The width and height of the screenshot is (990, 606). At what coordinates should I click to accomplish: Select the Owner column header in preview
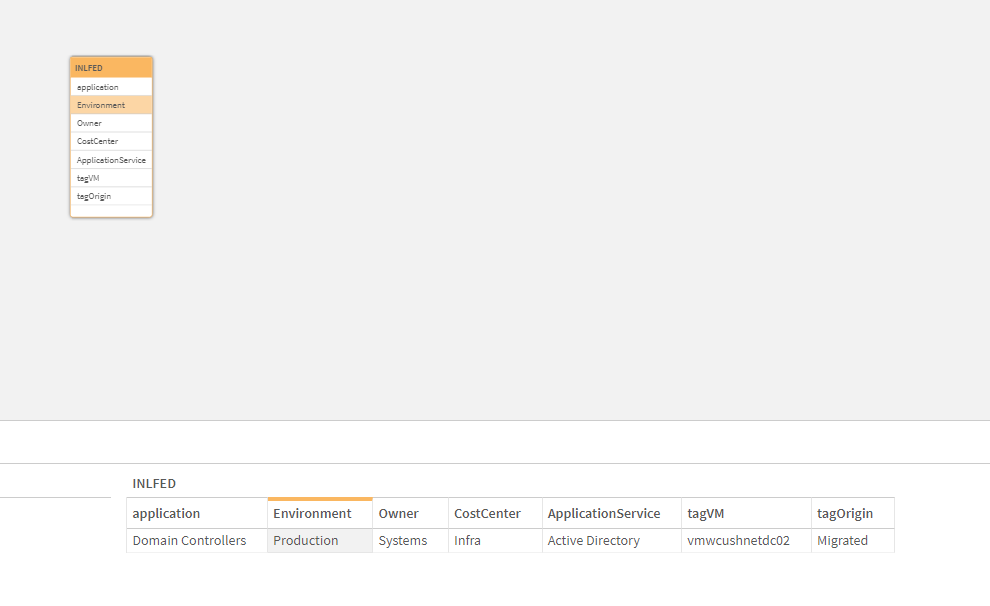(397, 513)
